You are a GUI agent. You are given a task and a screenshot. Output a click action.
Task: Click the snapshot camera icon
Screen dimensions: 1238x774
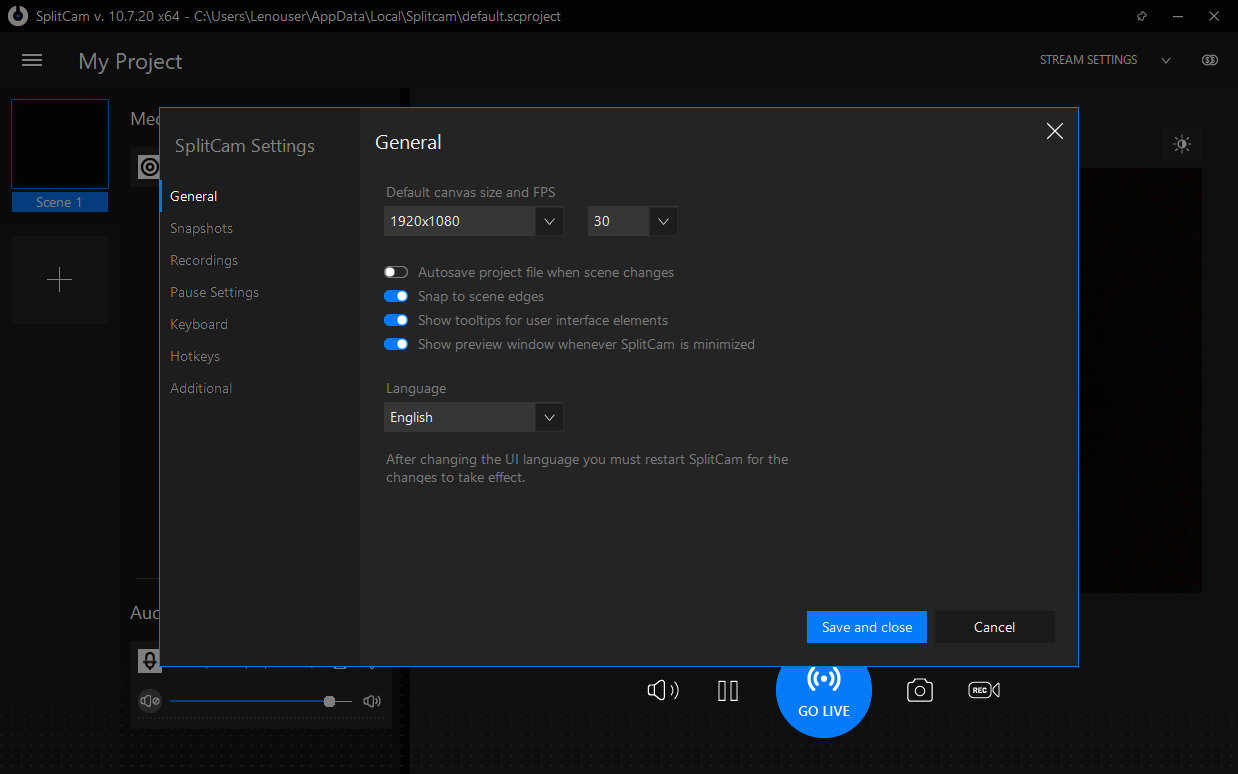point(920,690)
